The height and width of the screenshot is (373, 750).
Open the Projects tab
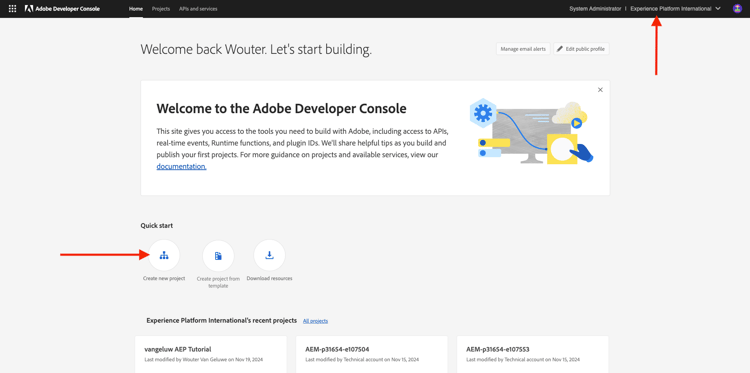[x=161, y=9]
